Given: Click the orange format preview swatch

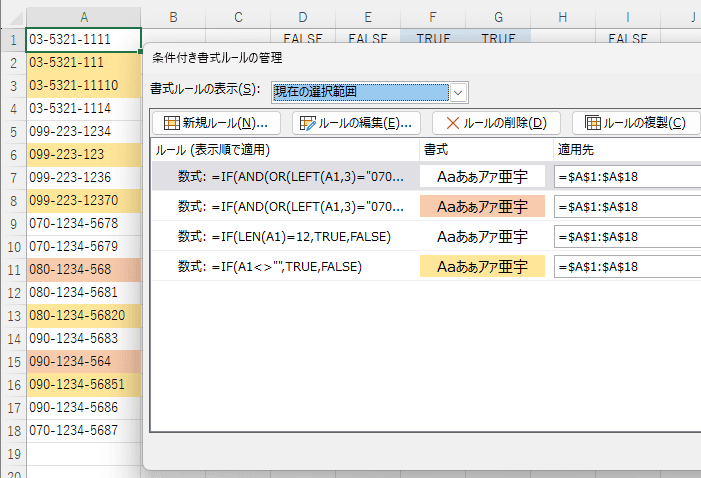Looking at the screenshot, I should click(483, 207).
